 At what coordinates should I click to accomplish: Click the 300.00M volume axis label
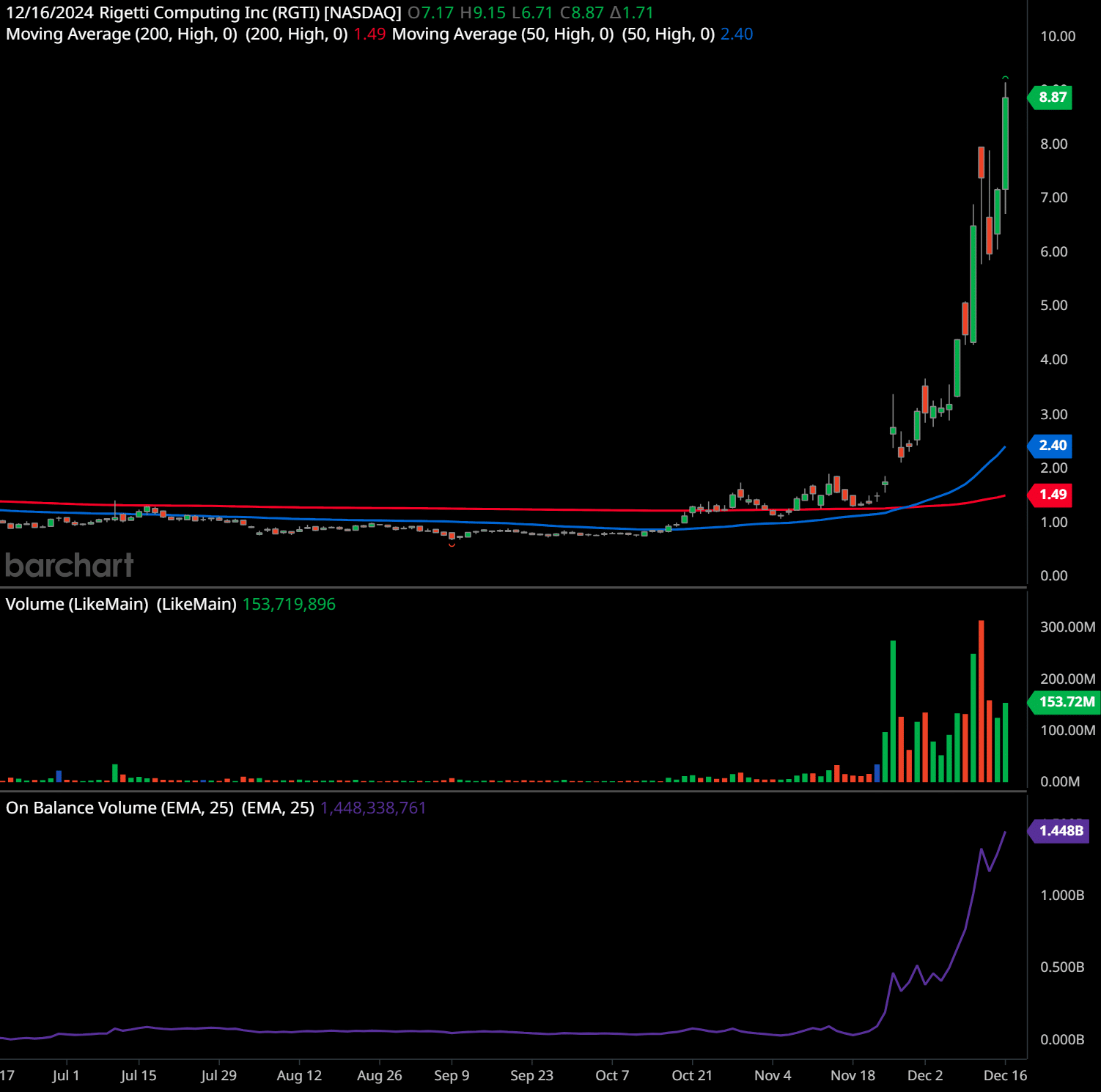(1068, 627)
